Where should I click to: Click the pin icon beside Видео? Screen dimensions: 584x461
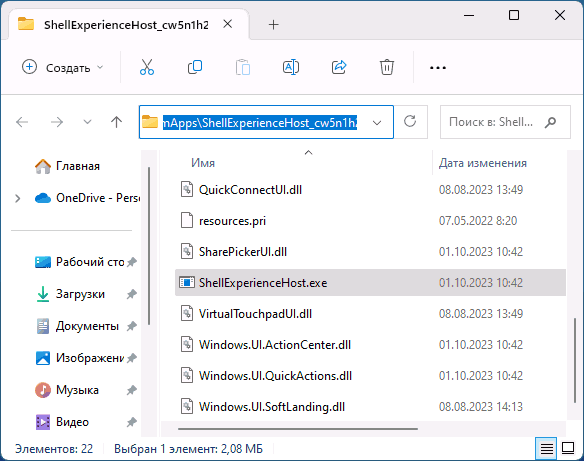click(131, 422)
